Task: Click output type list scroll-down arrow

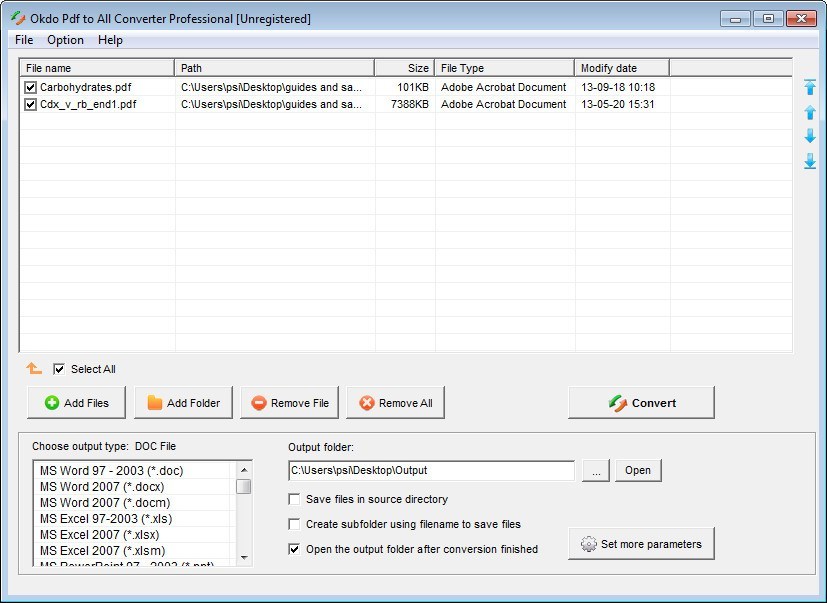Action: (244, 558)
